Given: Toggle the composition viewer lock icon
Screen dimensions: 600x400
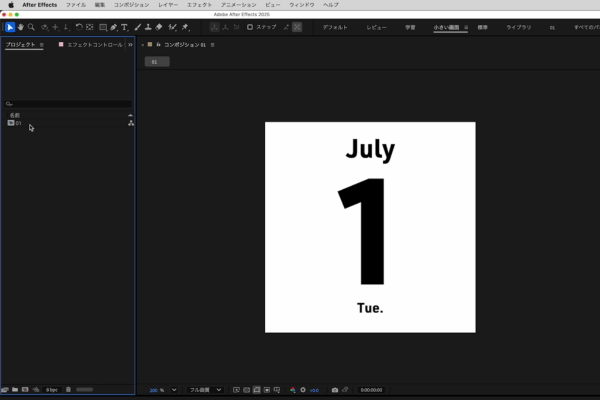Looking at the screenshot, I should click(158, 45).
